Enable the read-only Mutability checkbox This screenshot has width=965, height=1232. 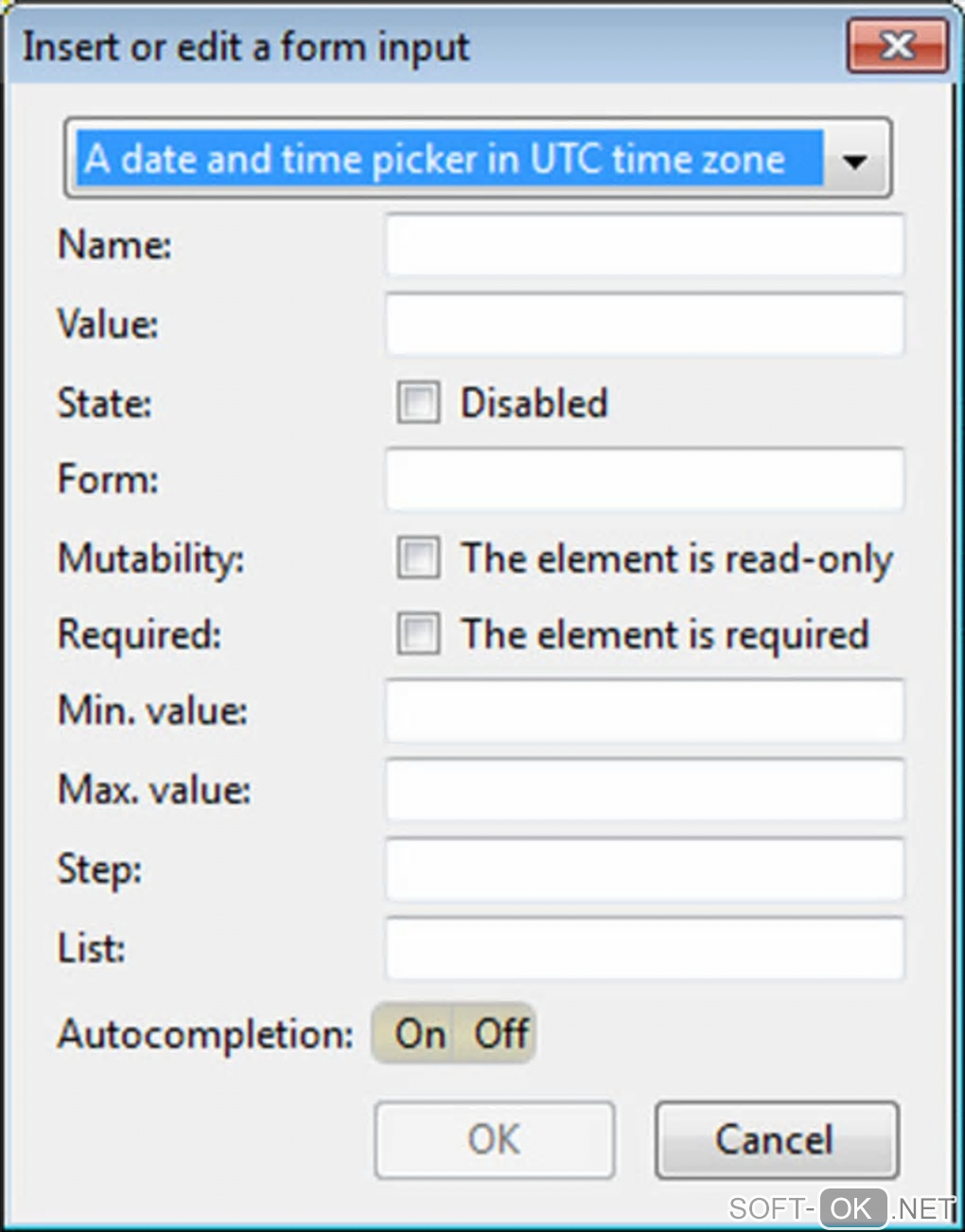tap(418, 557)
